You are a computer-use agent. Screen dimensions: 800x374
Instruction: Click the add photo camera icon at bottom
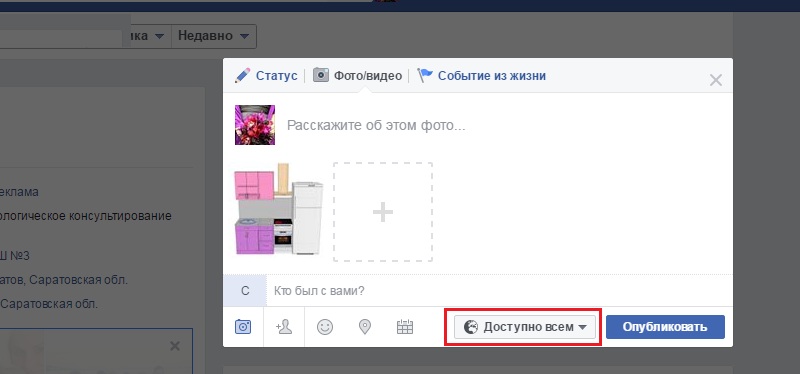[243, 327]
